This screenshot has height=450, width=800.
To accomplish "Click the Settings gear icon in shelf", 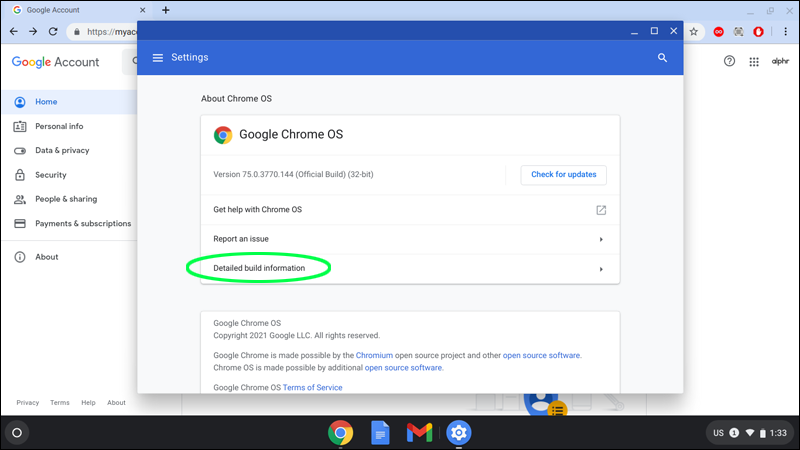I will [x=459, y=433].
